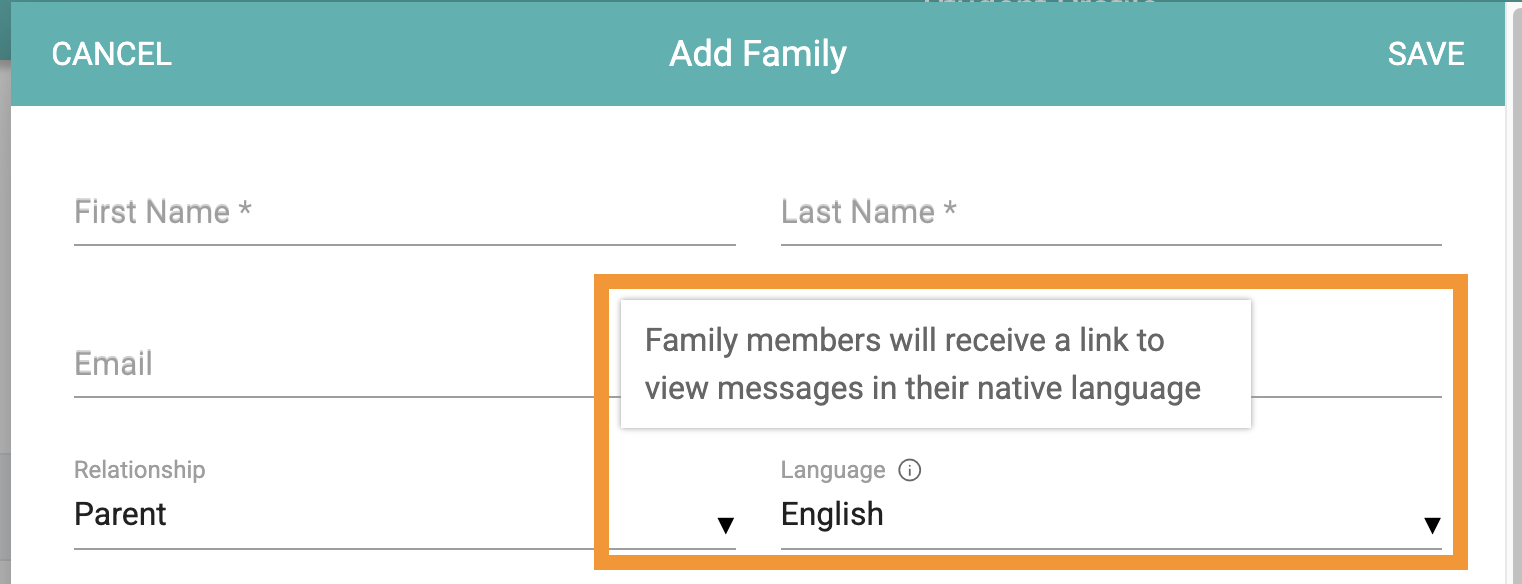Click the asterisk after First Name

coord(245,207)
